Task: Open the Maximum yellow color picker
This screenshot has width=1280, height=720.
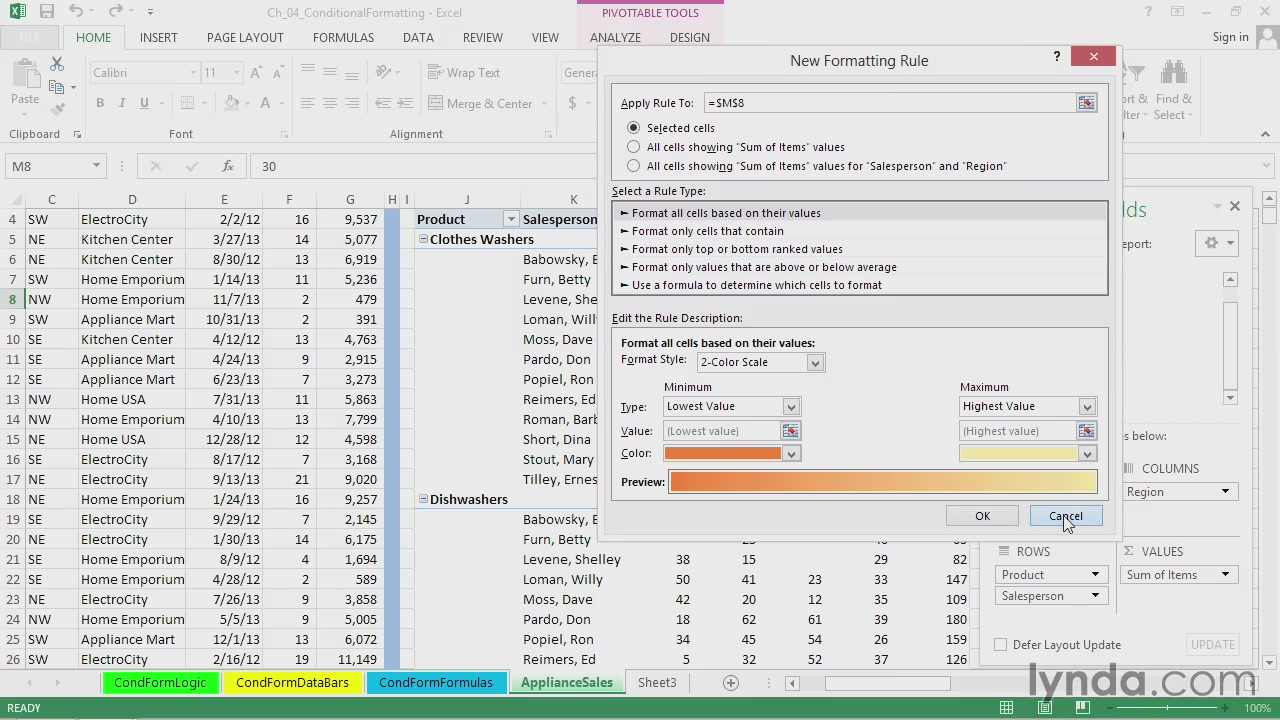Action: pos(1086,454)
